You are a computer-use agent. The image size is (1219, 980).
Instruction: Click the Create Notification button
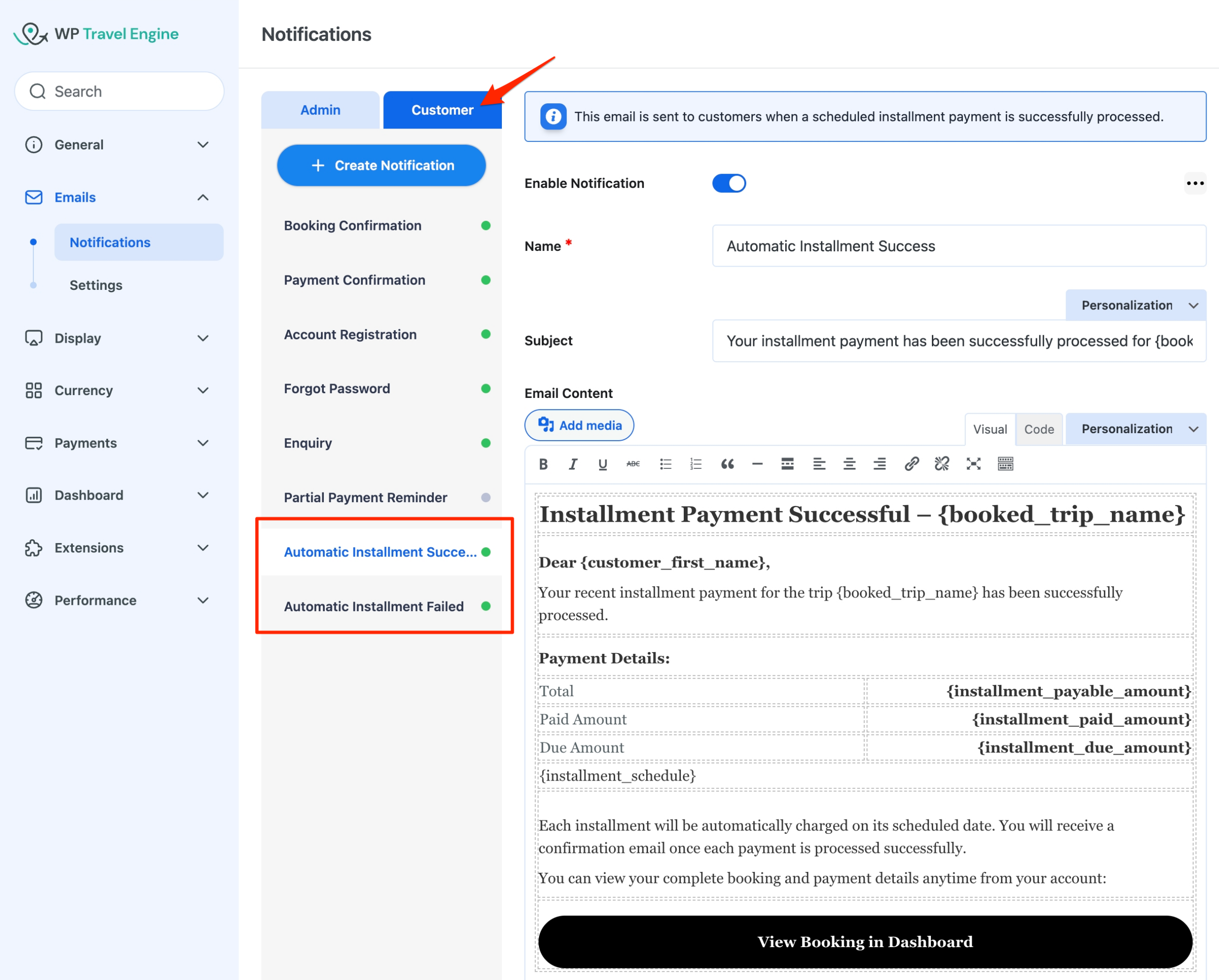(x=381, y=165)
